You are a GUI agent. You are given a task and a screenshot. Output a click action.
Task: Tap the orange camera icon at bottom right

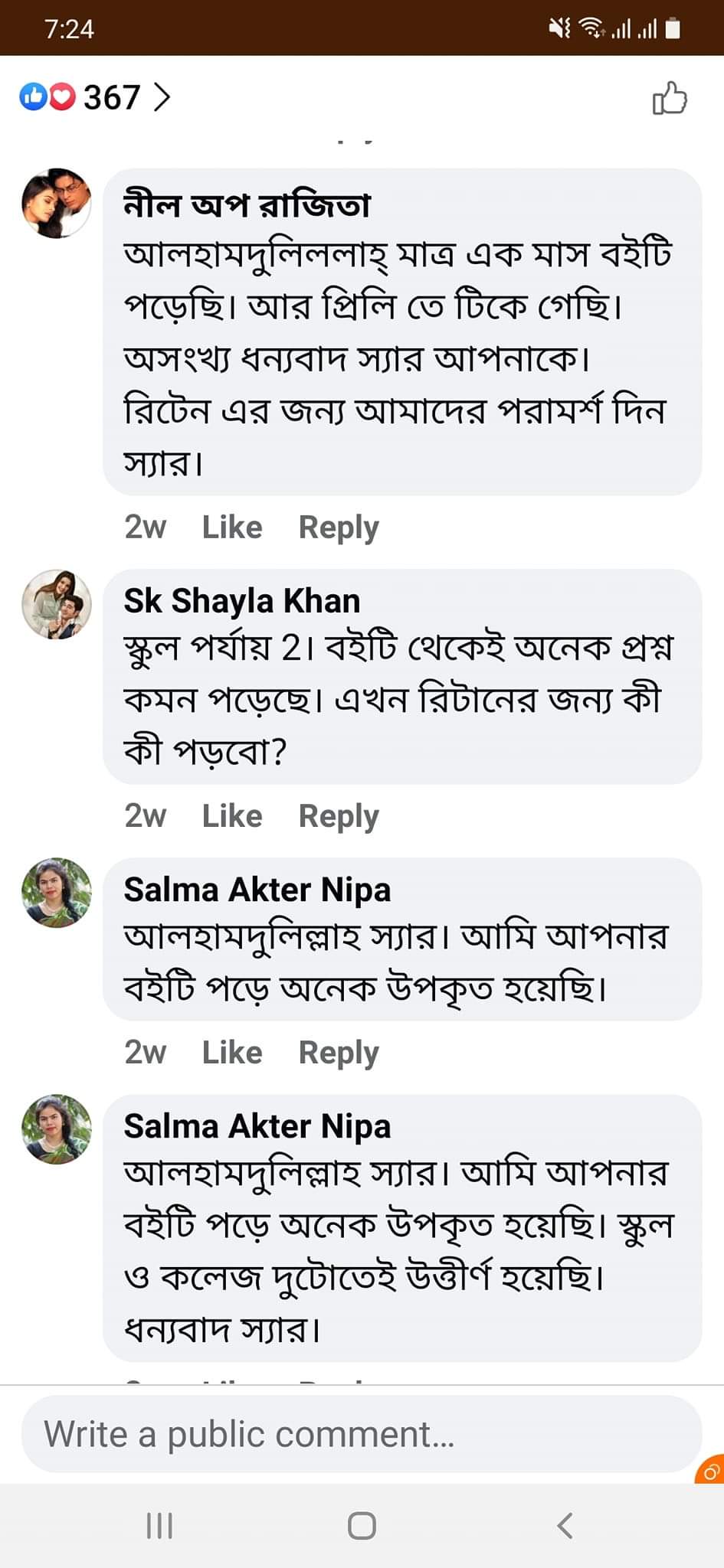(x=710, y=1471)
